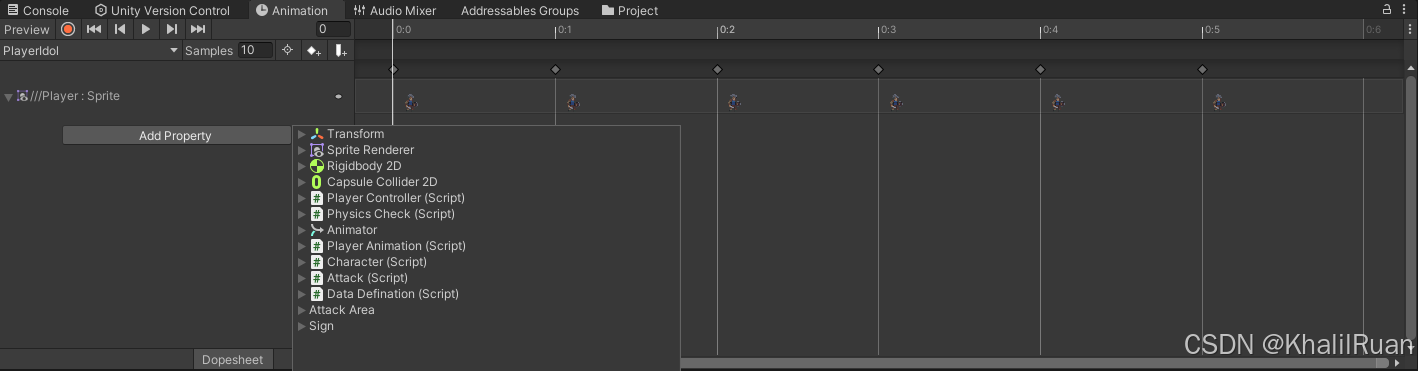The image size is (1418, 371).
Task: Select Data Defination (Script) text entry
Action: point(393,294)
